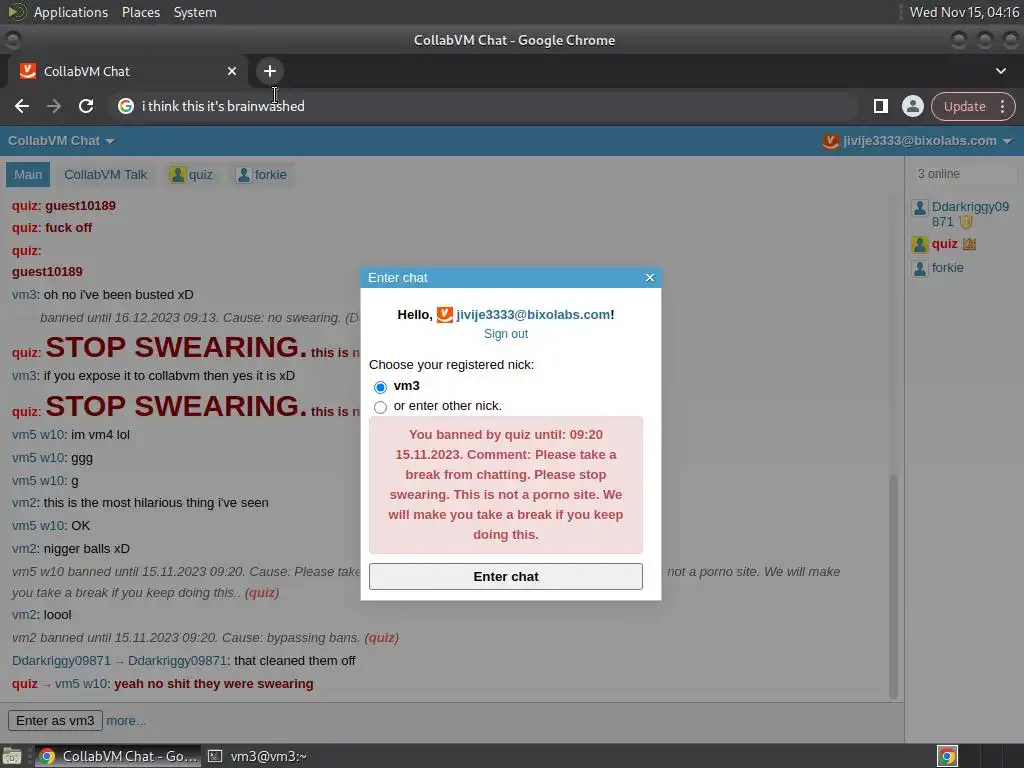Click the window menu button at title bar left
The width and height of the screenshot is (1024, 768).
(12, 40)
